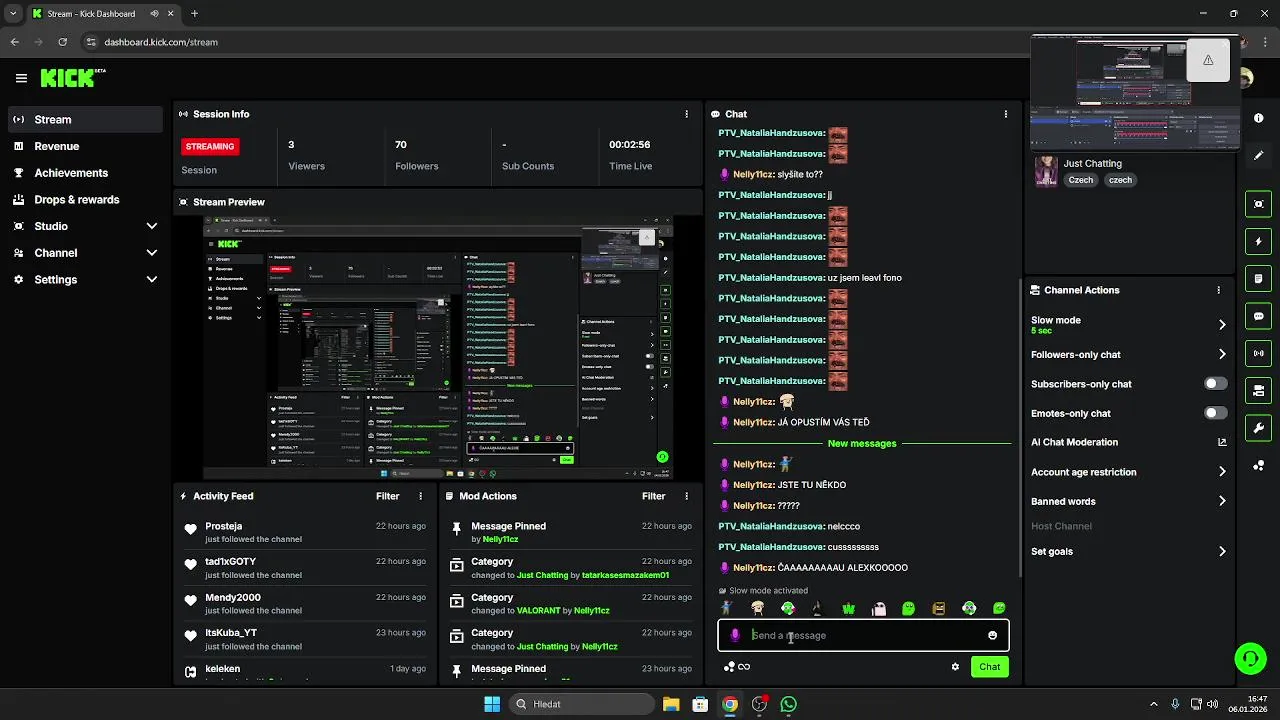Click the purple microphone chat identity icon
The width and height of the screenshot is (1280, 720).
click(735, 635)
